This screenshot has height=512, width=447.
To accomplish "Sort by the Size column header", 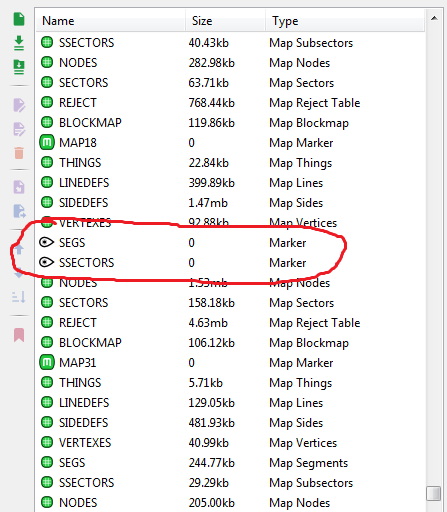I will [225, 21].
